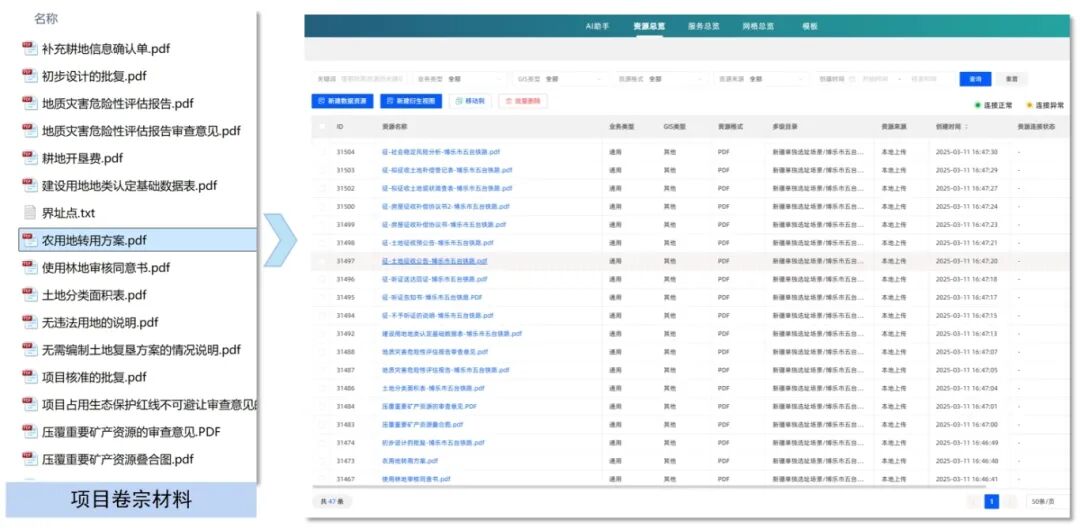The image size is (1080, 530).
Task: Open the 资源来源 filter dropdown
Action: [x=760, y=79]
